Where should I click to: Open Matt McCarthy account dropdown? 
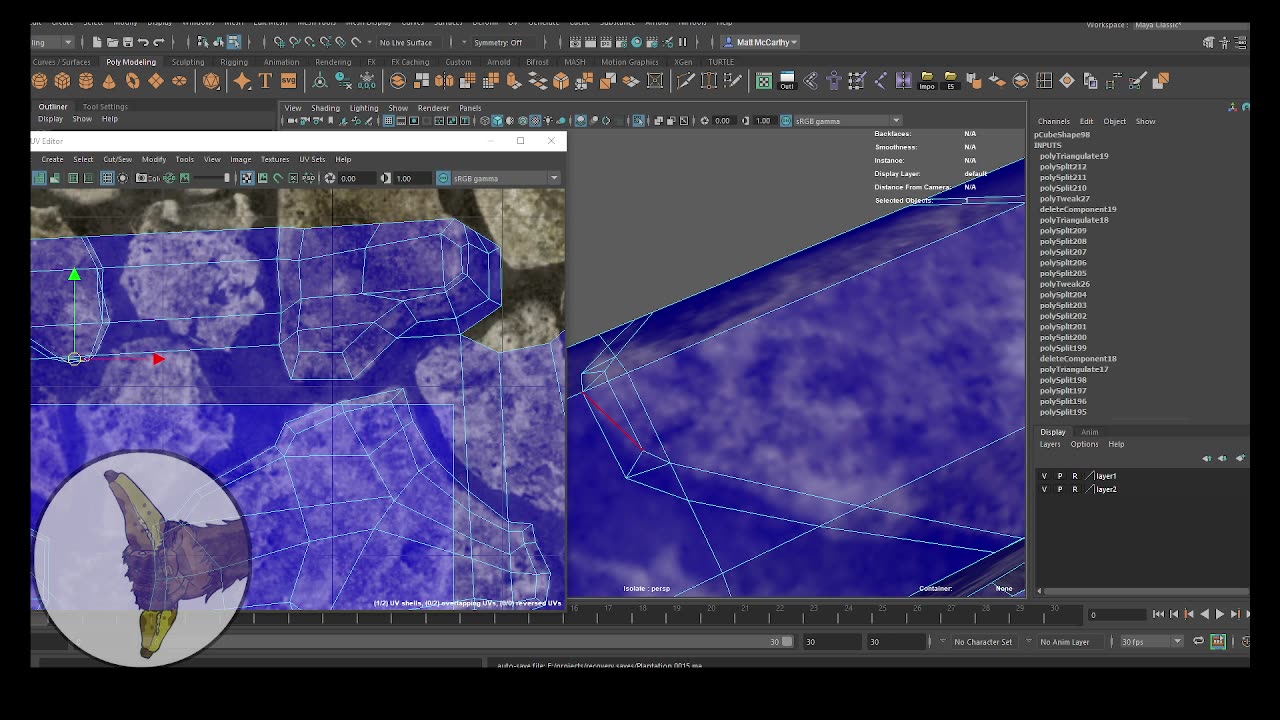tap(761, 42)
